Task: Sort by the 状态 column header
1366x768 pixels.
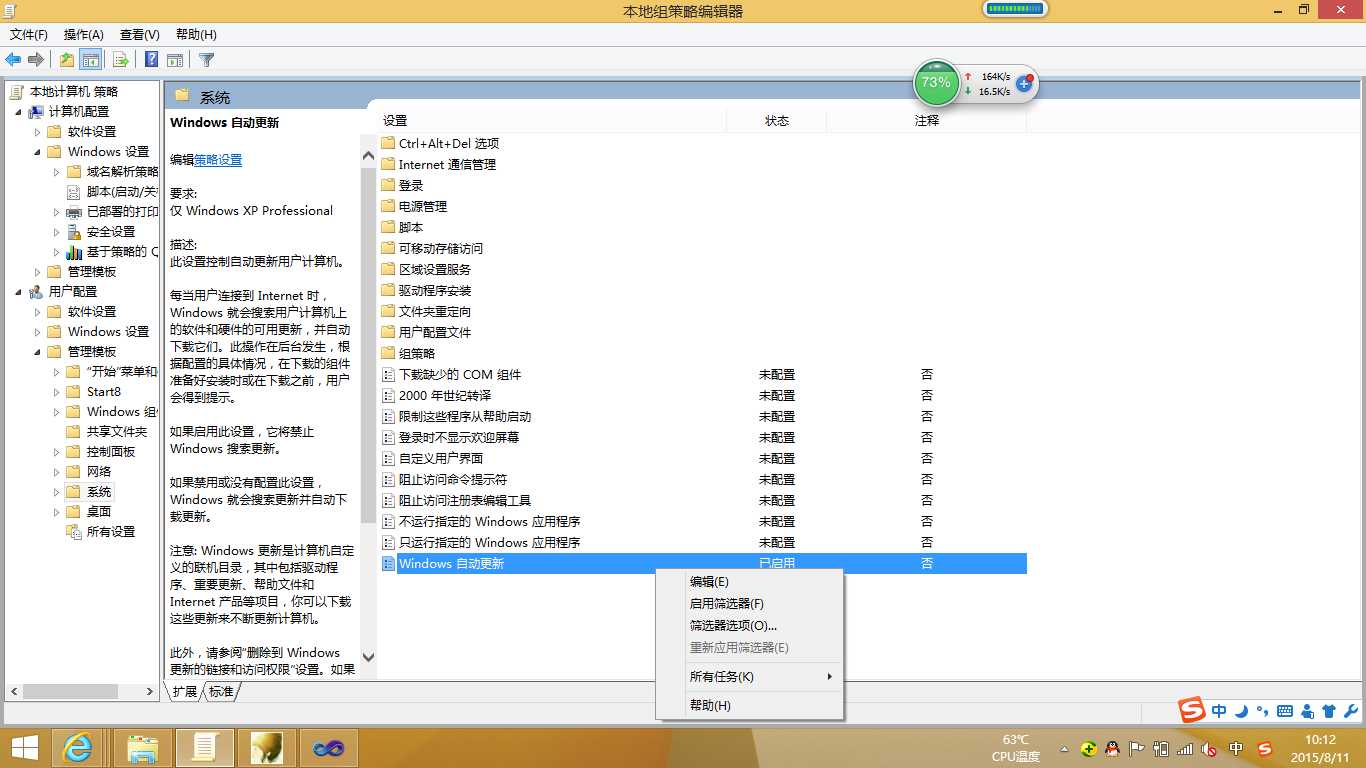Action: tap(777, 120)
